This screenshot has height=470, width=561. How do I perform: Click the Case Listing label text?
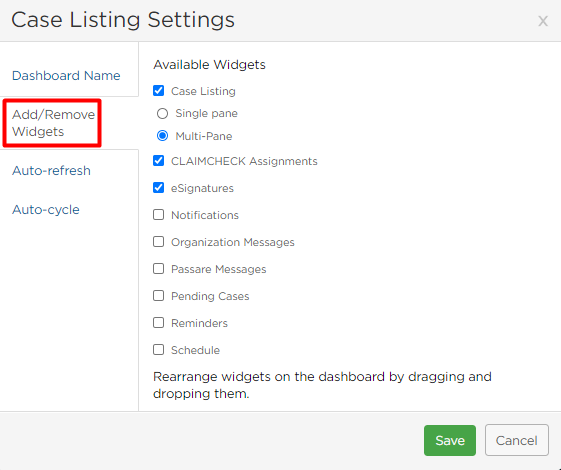coord(203,91)
